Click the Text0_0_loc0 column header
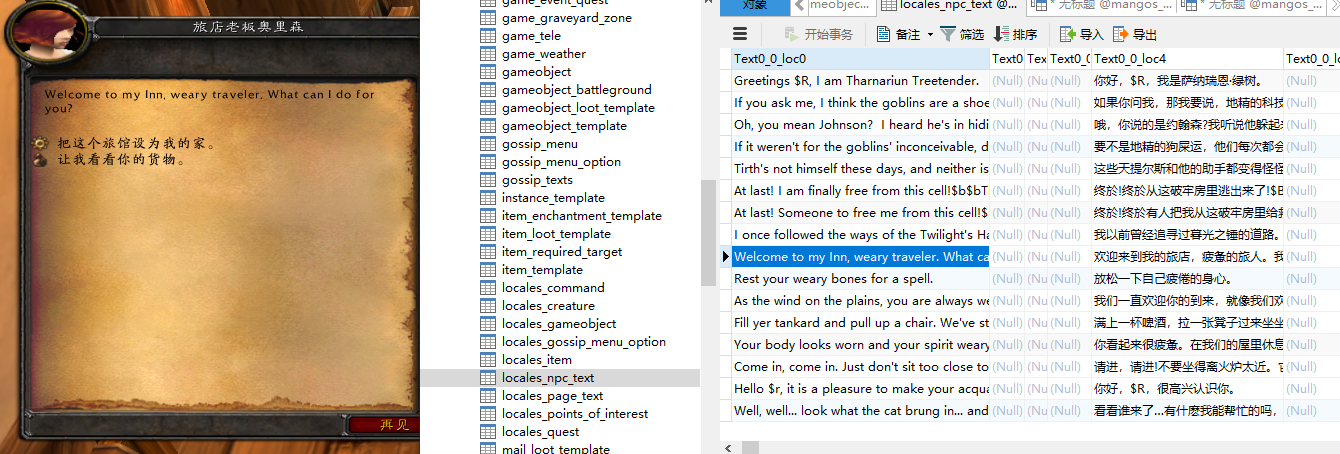Image resolution: width=1340 pixels, height=454 pixels. 860,59
